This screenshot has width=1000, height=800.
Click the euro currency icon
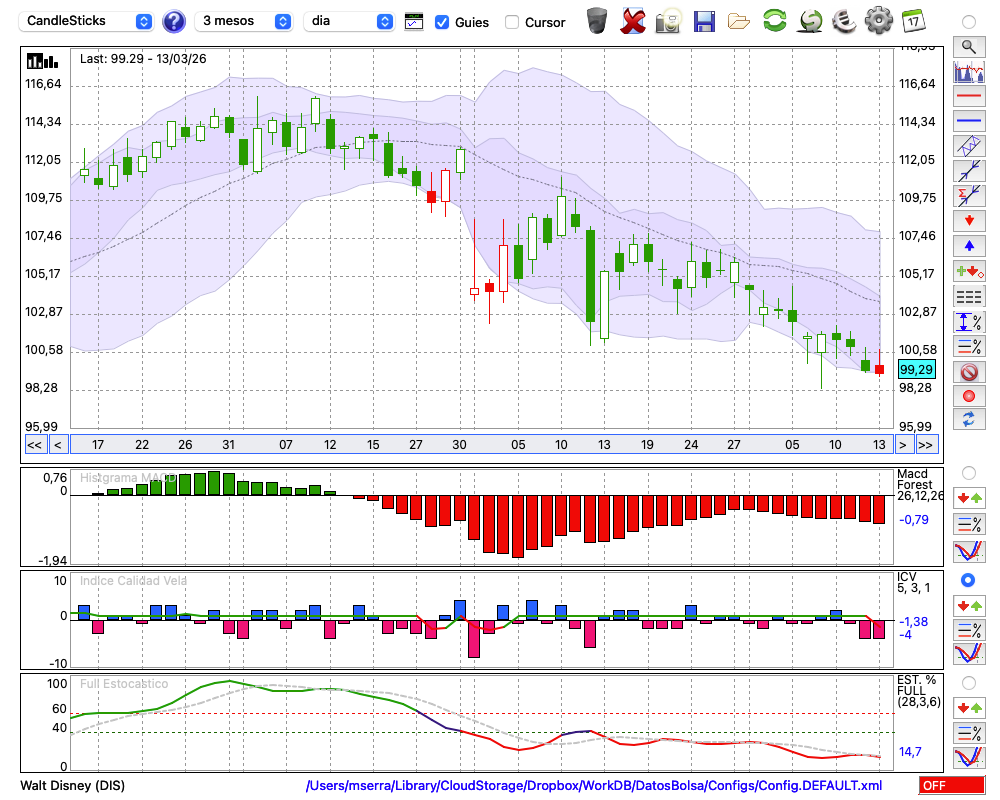coord(844,21)
